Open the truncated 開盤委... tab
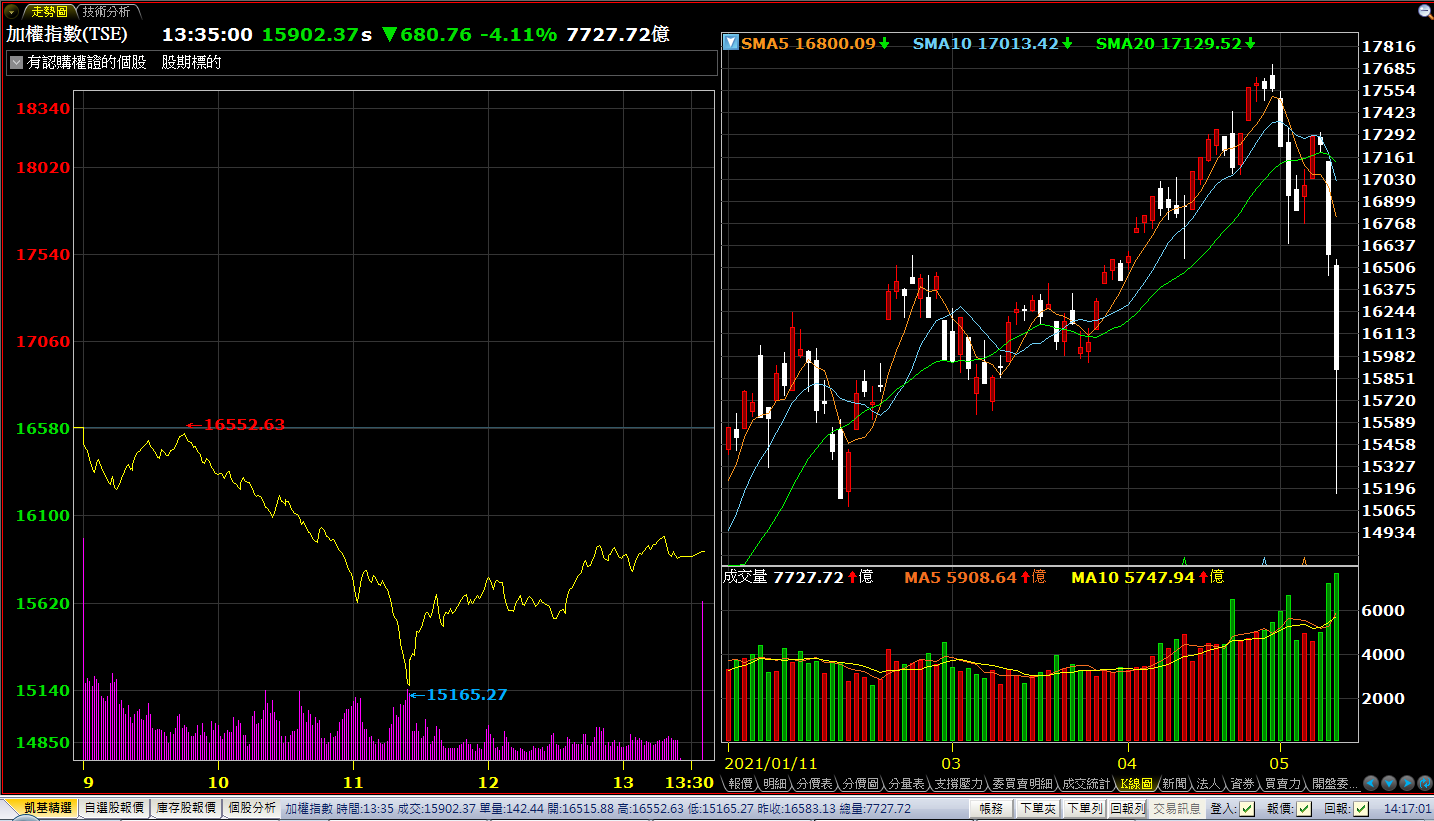Viewport: 1434px width, 821px height. pyautogui.click(x=1335, y=784)
